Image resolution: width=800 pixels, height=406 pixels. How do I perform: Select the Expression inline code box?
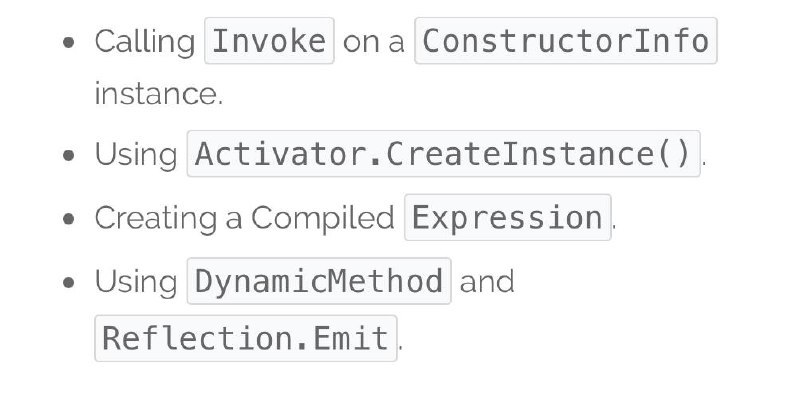tap(508, 217)
